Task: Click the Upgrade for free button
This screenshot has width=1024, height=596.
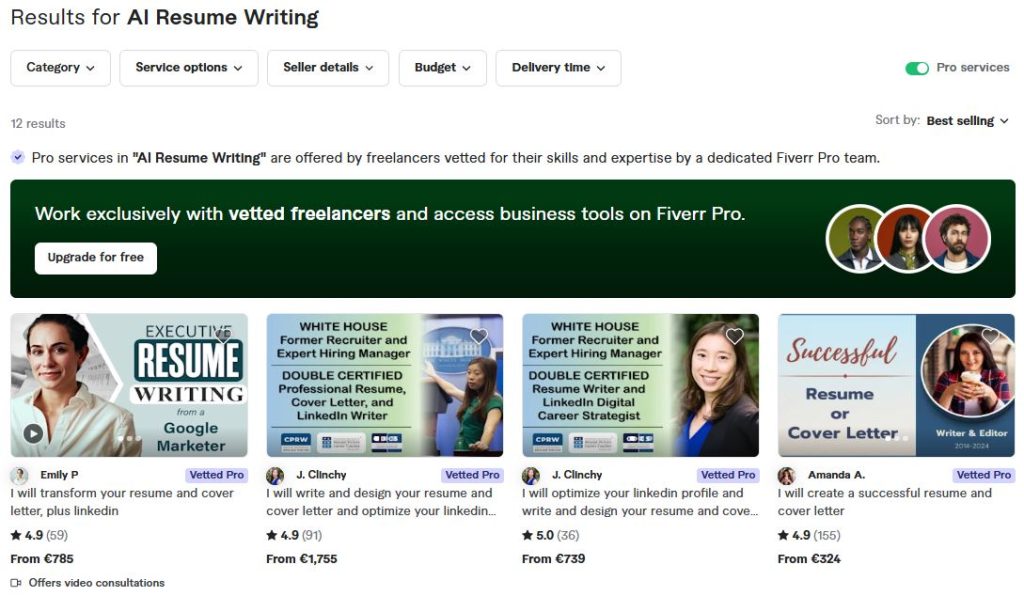Action: pos(96,258)
